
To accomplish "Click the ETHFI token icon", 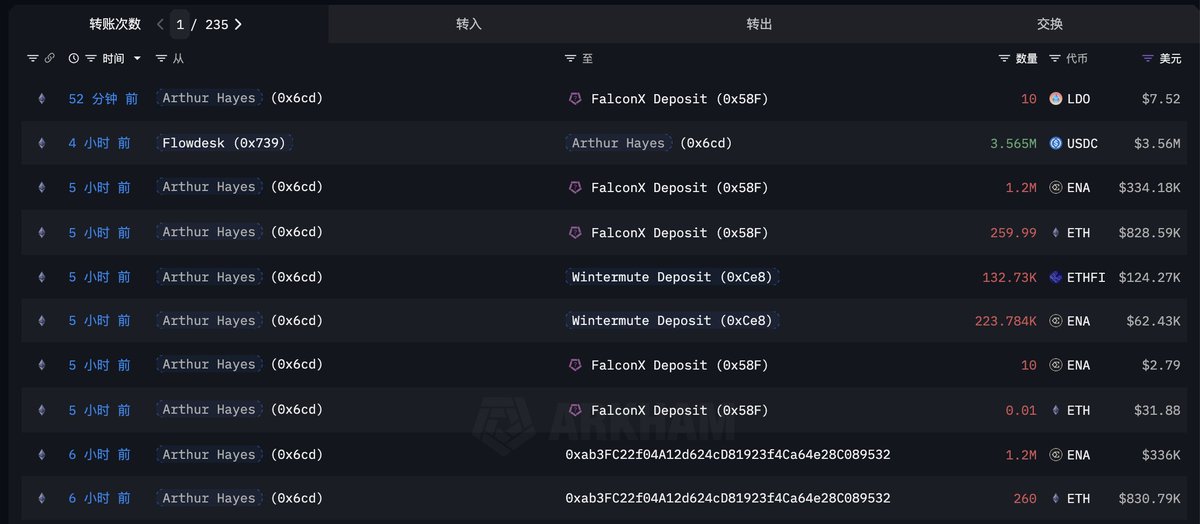I will coord(1056,277).
